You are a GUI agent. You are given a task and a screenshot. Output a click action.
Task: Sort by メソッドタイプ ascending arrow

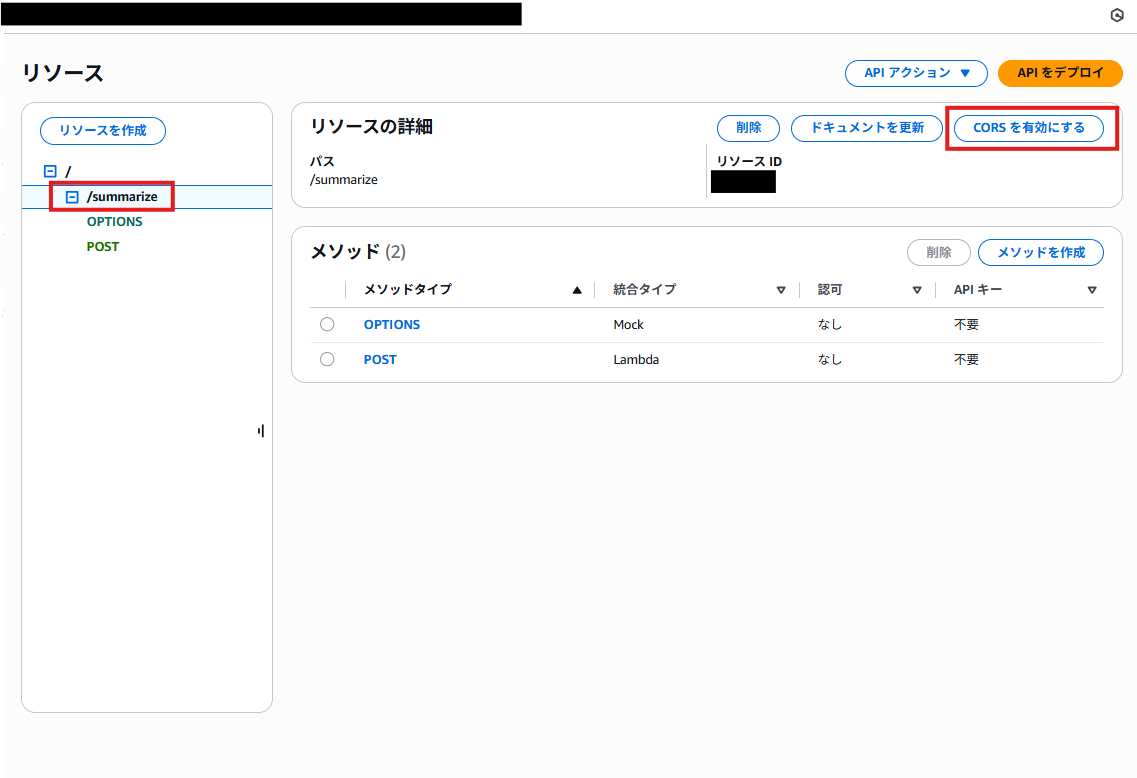(577, 290)
